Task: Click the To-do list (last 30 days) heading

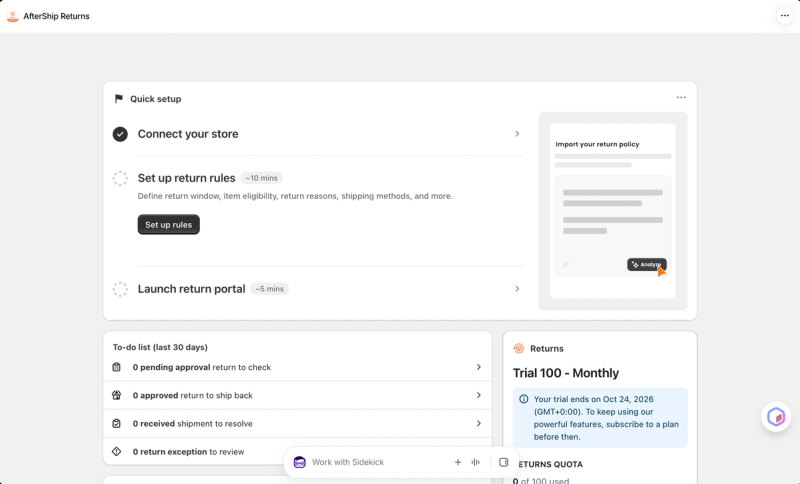Action: pos(160,347)
